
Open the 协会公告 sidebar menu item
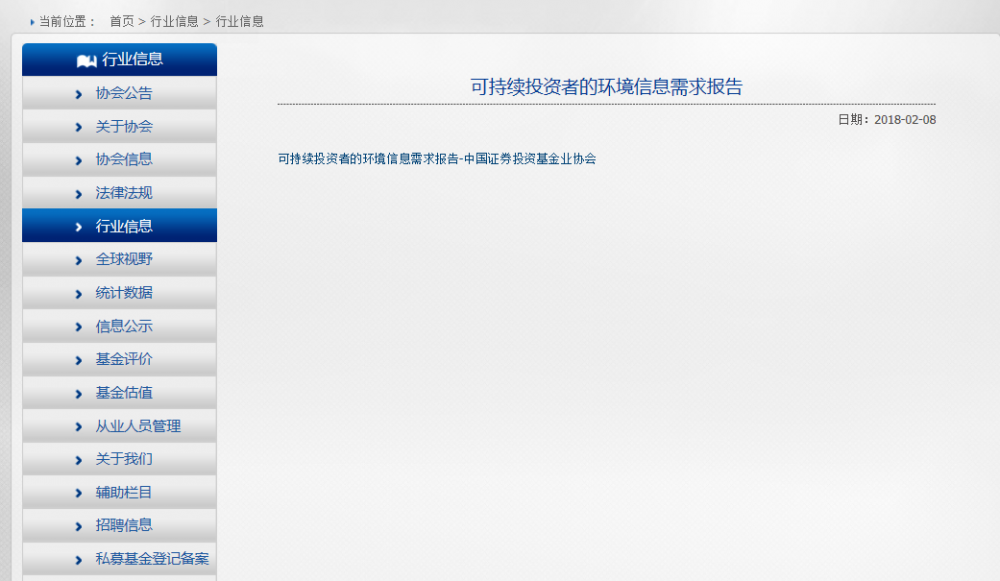[119, 93]
